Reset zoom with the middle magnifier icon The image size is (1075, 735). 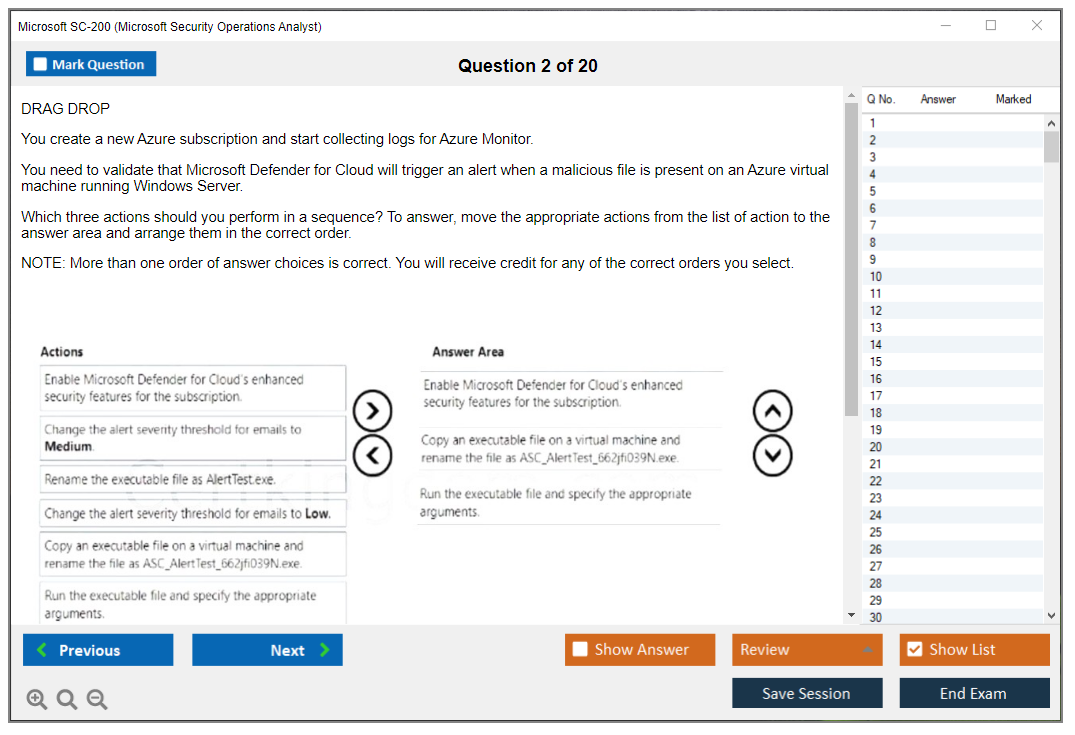pos(67,700)
